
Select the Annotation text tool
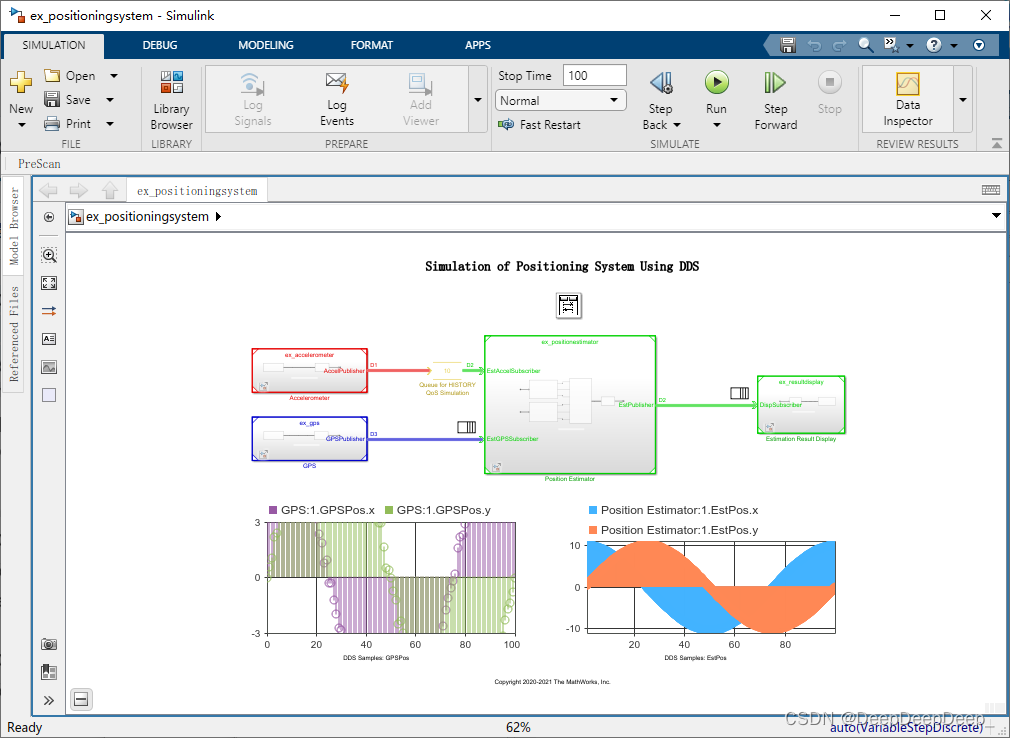pos(49,339)
